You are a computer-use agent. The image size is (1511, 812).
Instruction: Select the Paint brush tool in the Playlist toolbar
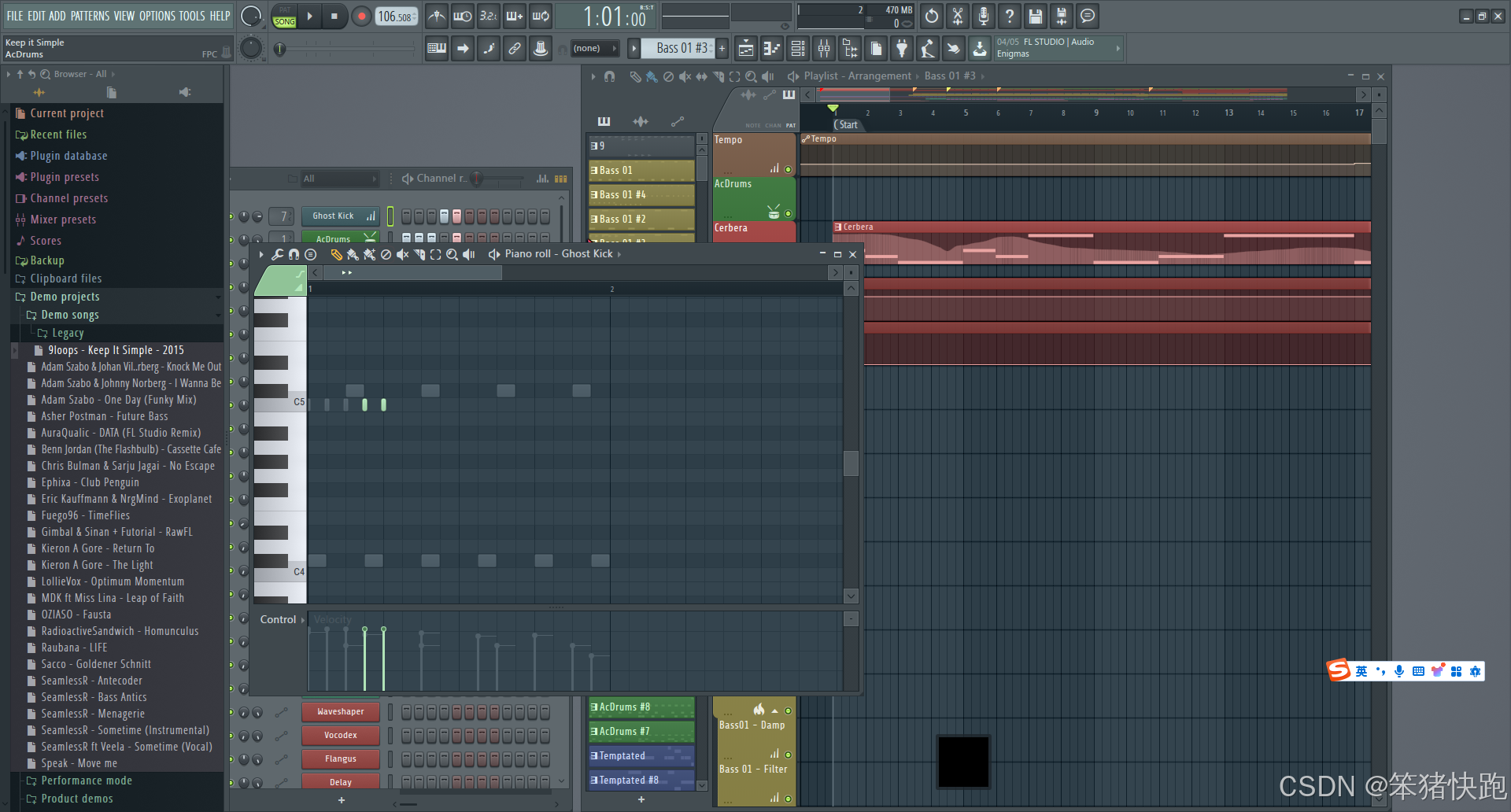click(651, 76)
